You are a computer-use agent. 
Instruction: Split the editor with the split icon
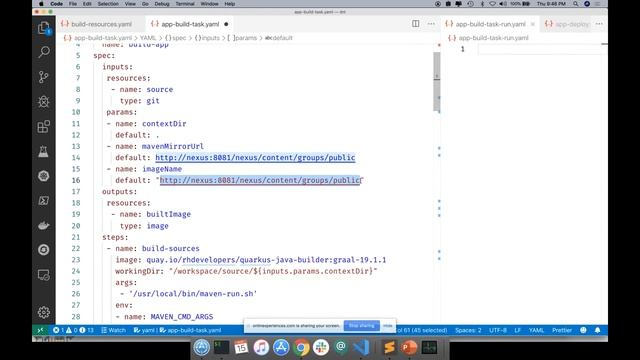416,24
